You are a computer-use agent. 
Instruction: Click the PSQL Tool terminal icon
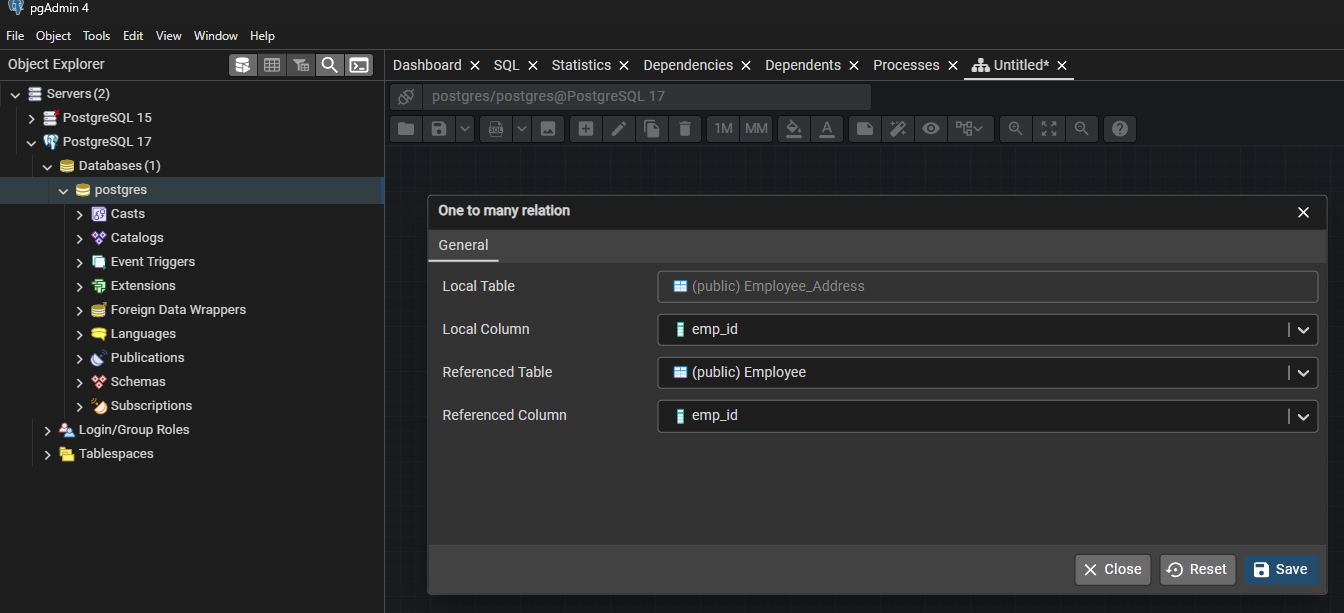(x=359, y=65)
